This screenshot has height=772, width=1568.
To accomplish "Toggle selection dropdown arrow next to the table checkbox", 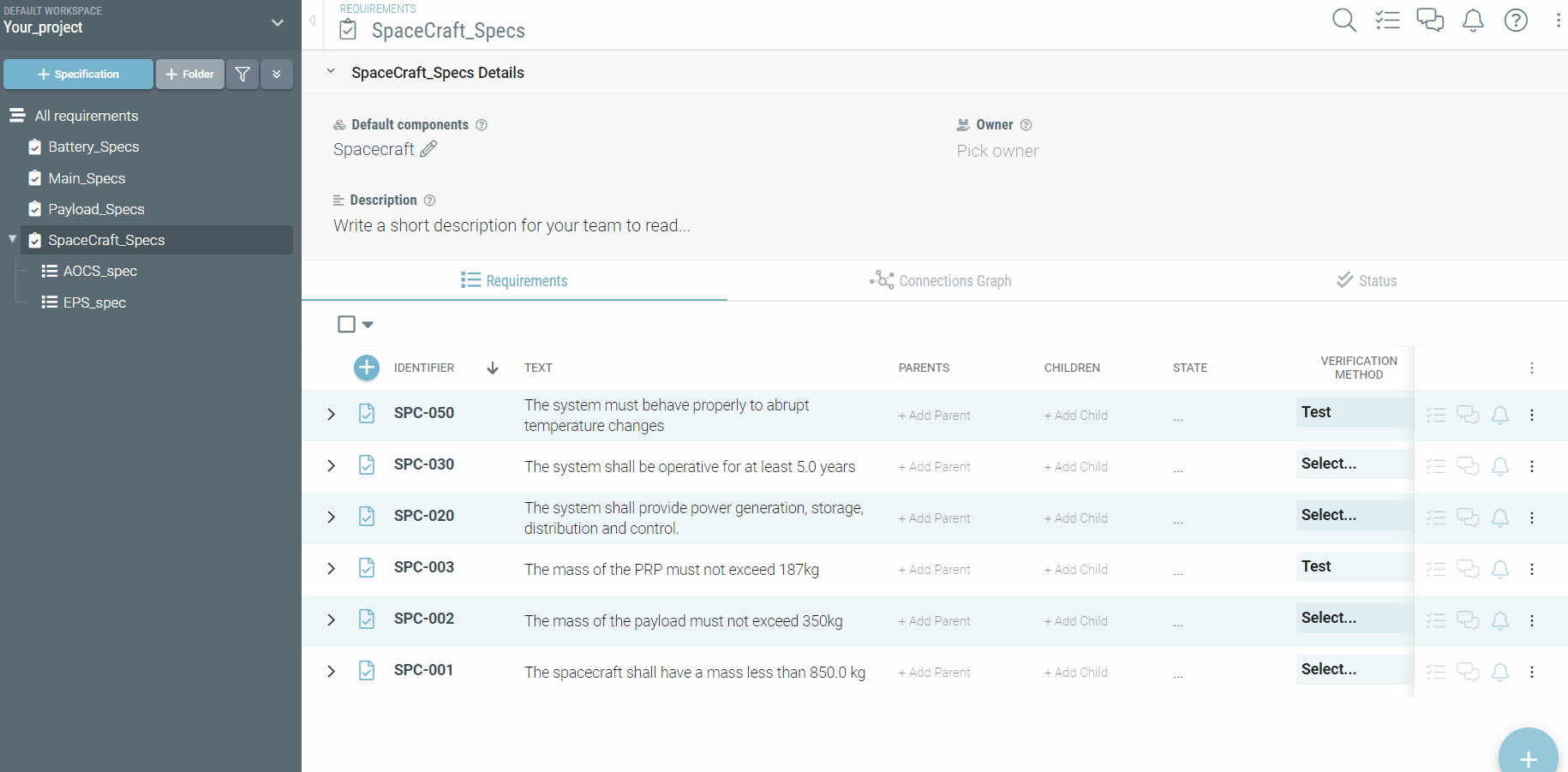I will [x=368, y=325].
